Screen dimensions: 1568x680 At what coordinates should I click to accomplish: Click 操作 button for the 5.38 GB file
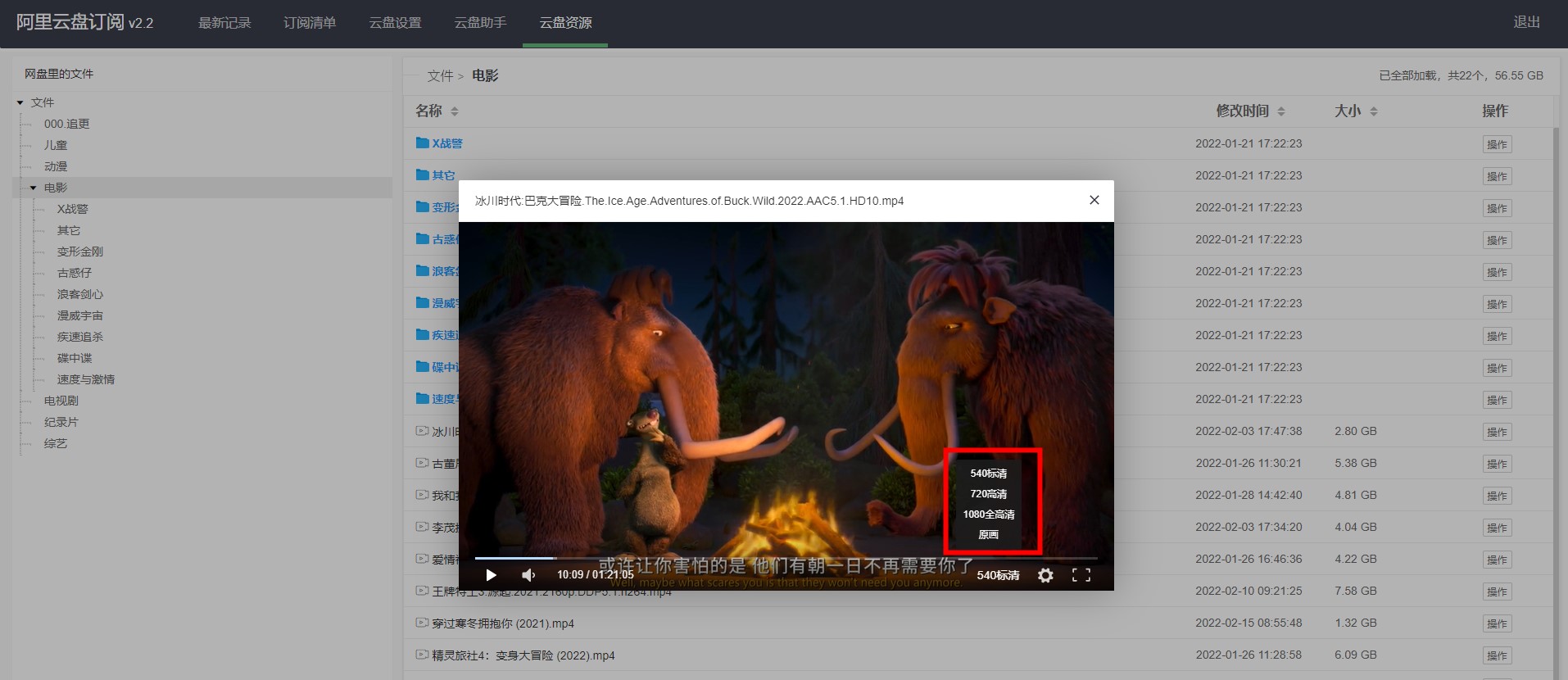pyautogui.click(x=1497, y=464)
